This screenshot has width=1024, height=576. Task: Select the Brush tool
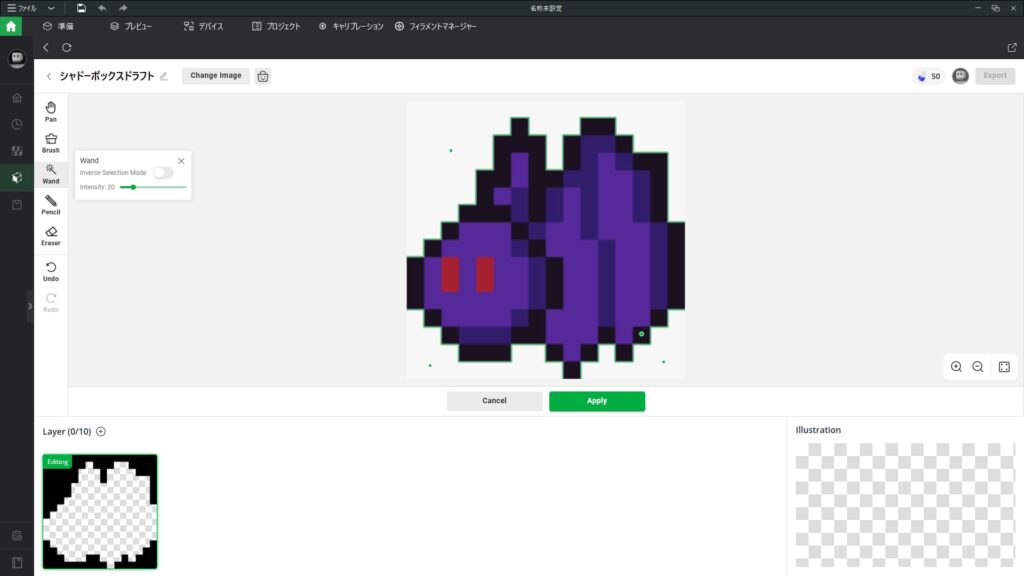pos(51,143)
